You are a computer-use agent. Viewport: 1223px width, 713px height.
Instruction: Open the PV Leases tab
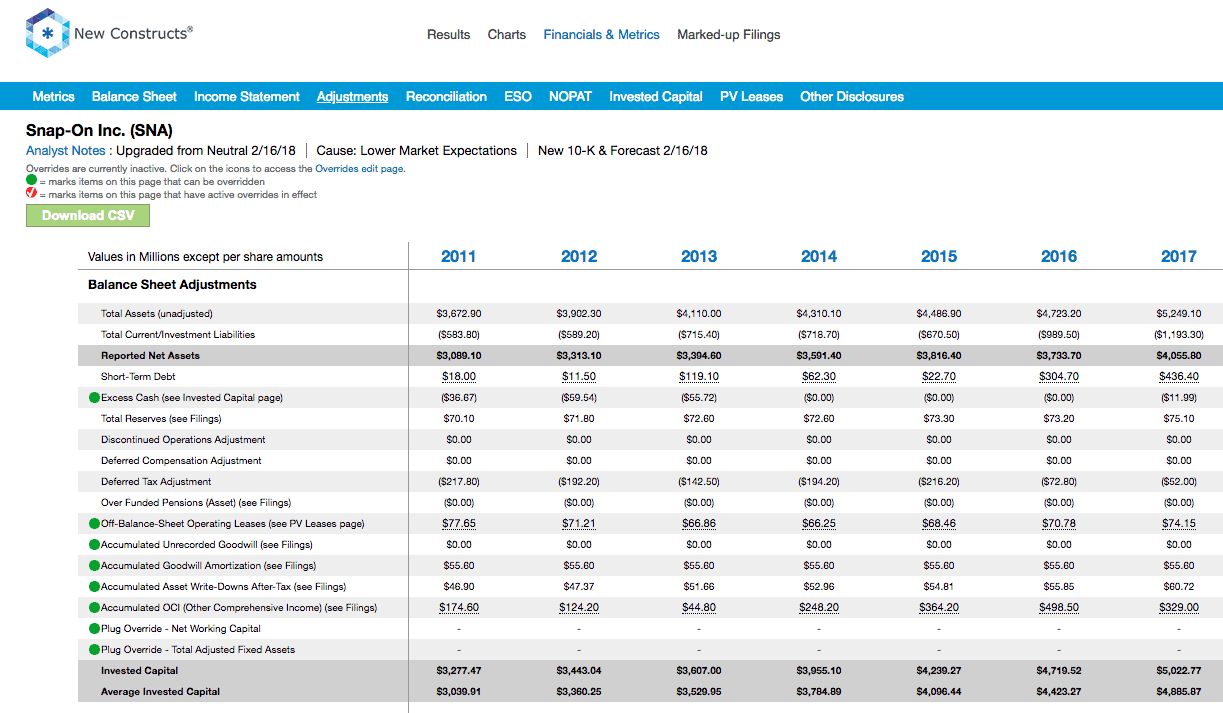tap(752, 97)
